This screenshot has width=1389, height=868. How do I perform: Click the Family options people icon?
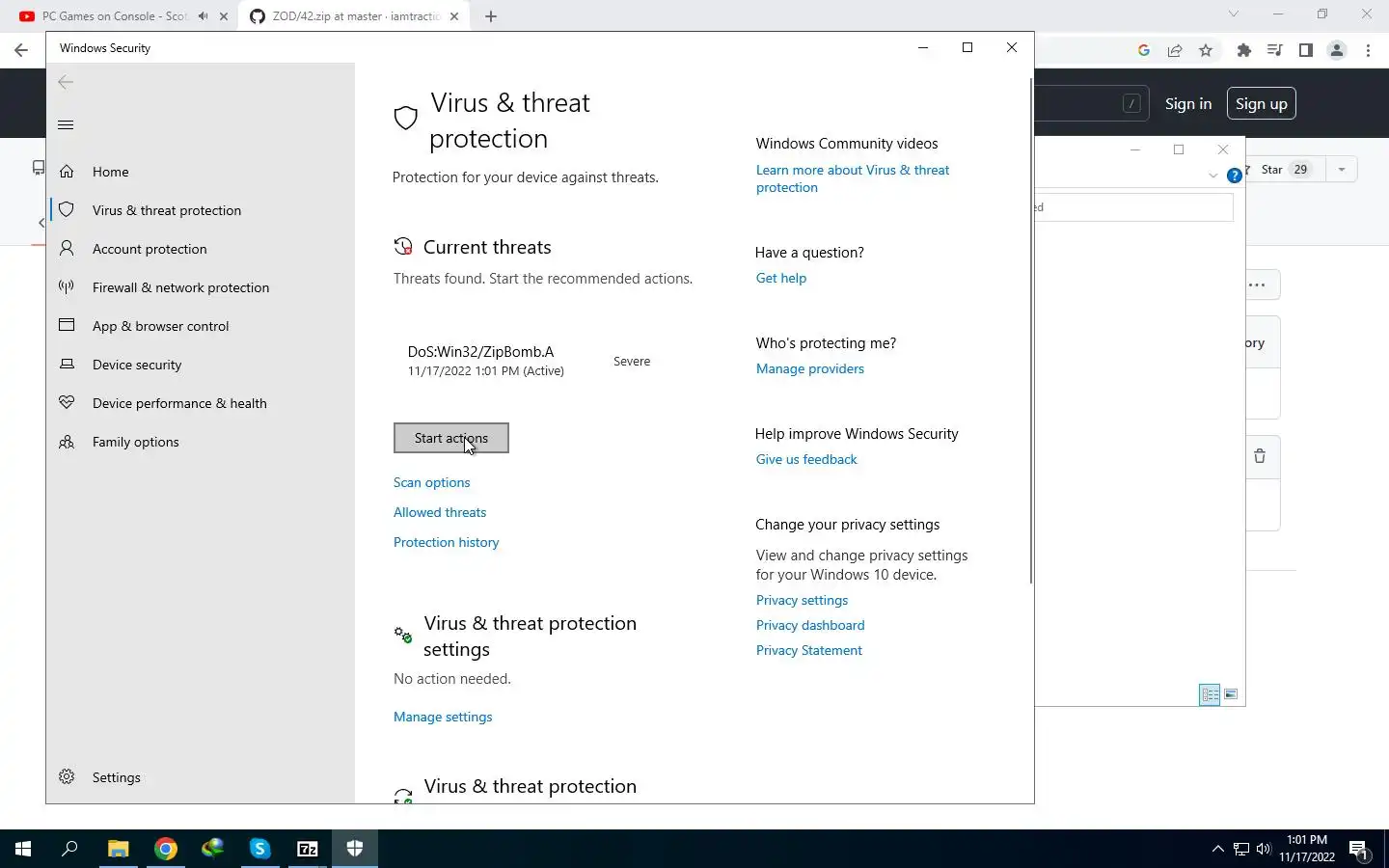point(67,442)
